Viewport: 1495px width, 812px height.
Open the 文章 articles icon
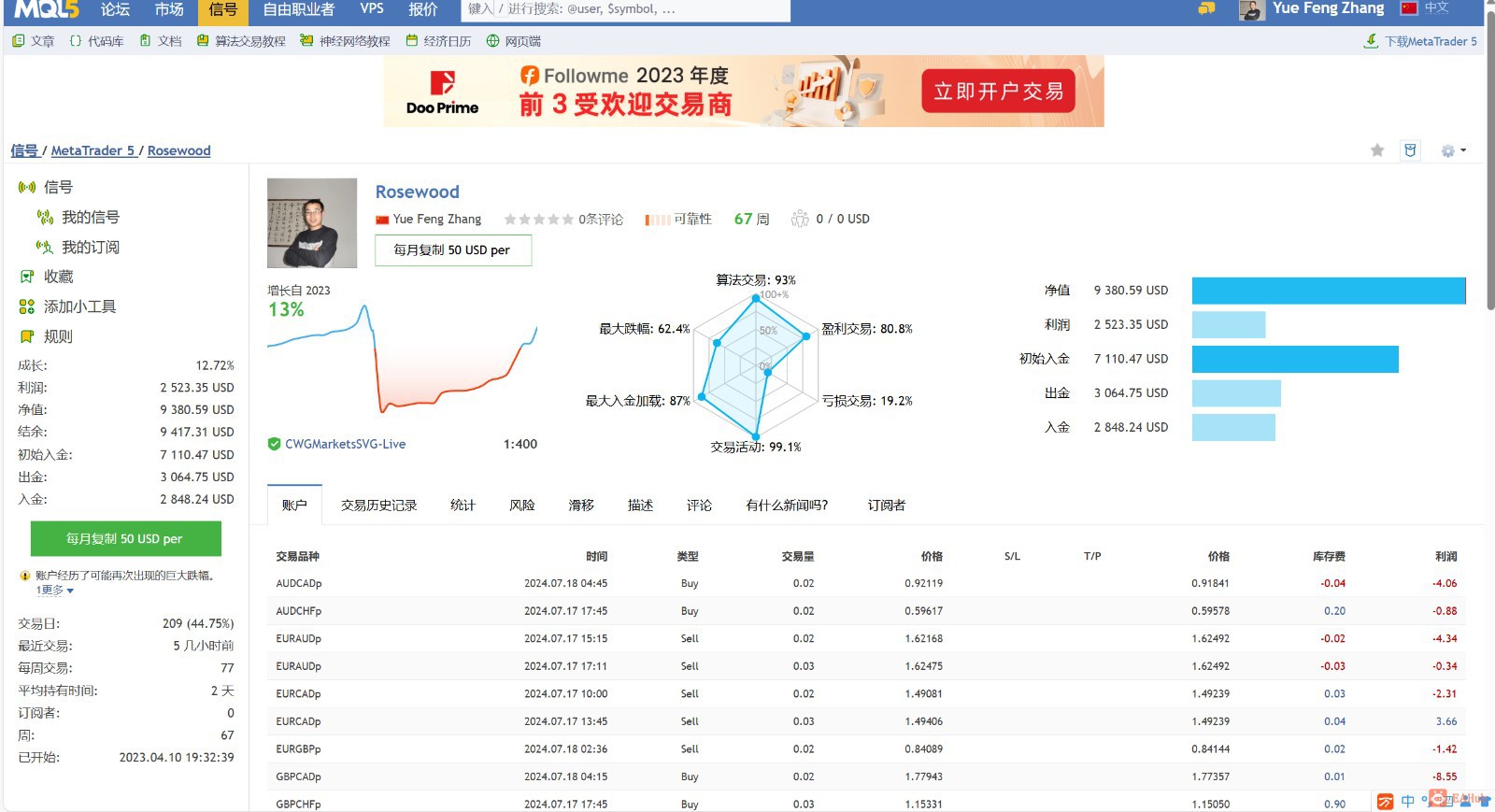(x=19, y=41)
